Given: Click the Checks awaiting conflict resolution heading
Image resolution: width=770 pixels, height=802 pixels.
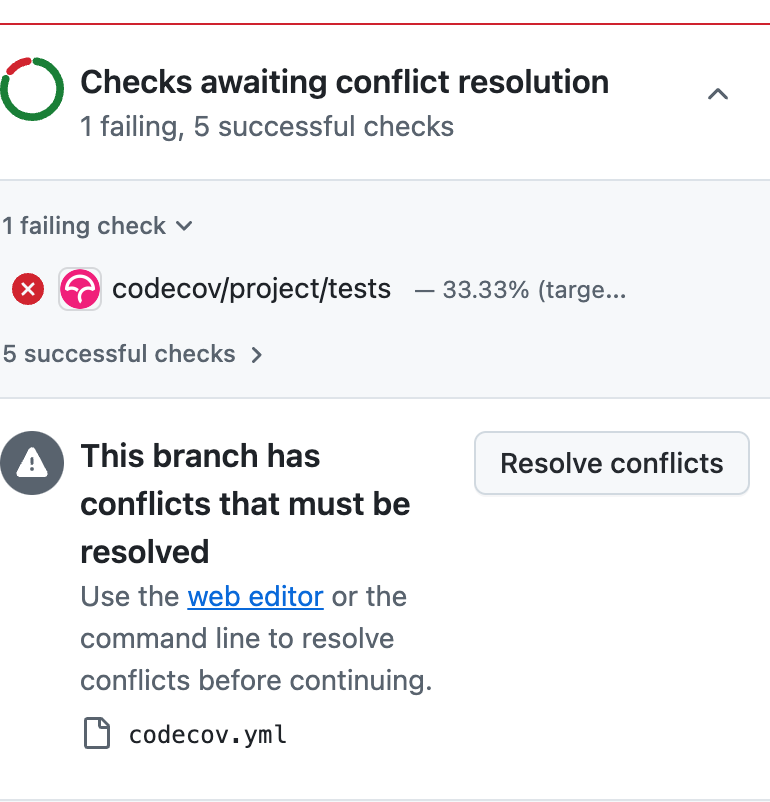Looking at the screenshot, I should pos(344,82).
